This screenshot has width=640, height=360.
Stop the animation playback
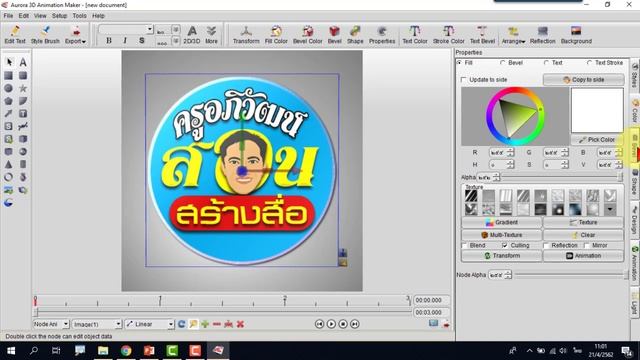(343, 324)
